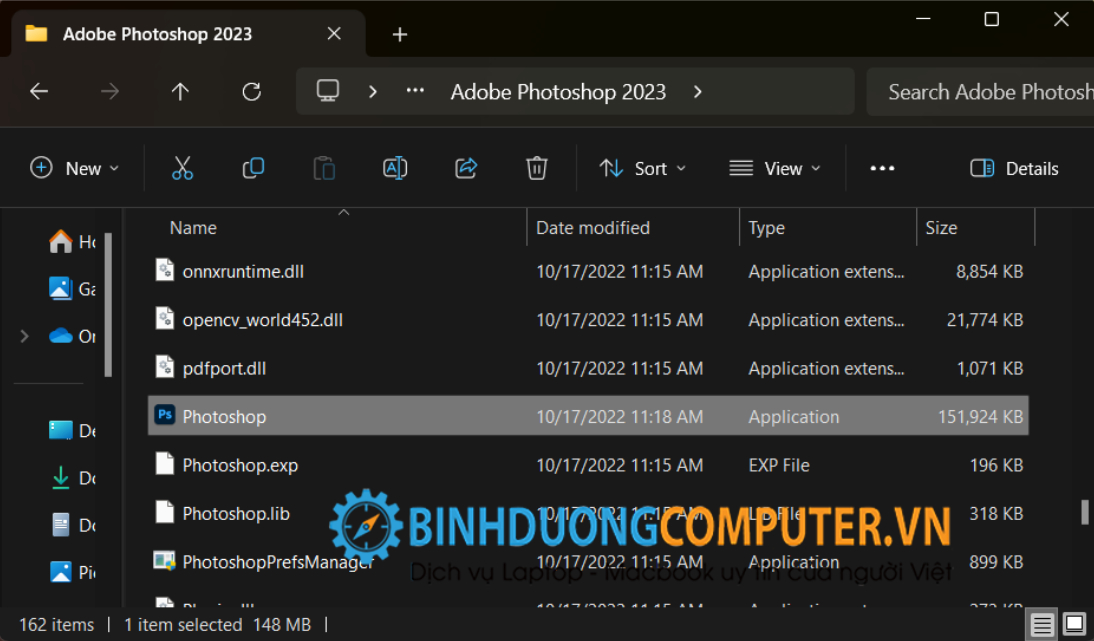
Task: Open the View dropdown menu
Action: pyautogui.click(x=774, y=168)
